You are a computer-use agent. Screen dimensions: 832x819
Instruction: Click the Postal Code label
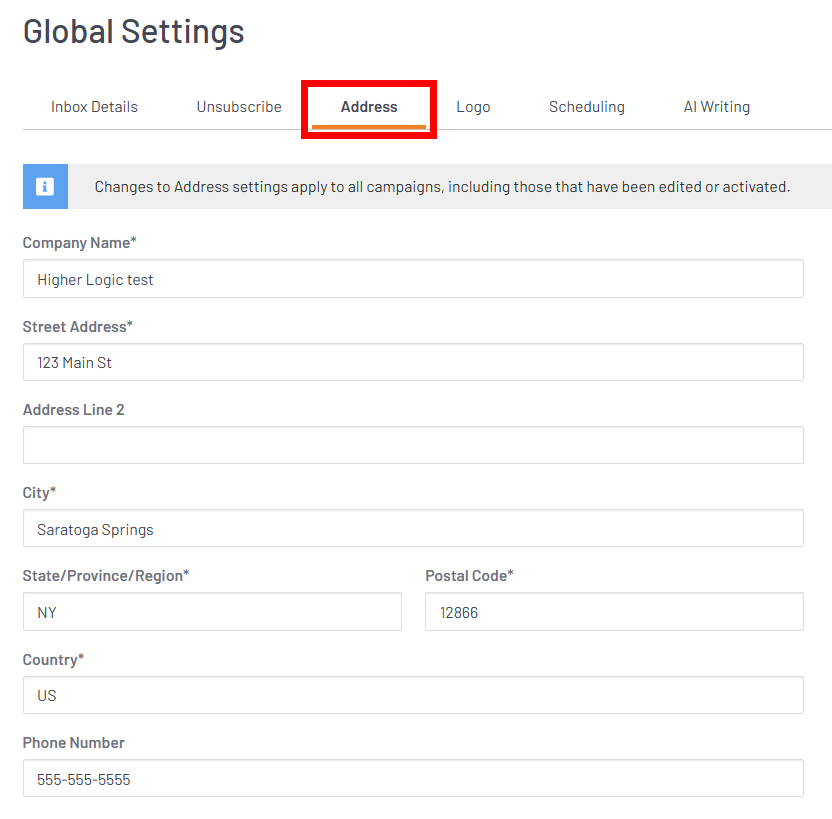point(469,576)
